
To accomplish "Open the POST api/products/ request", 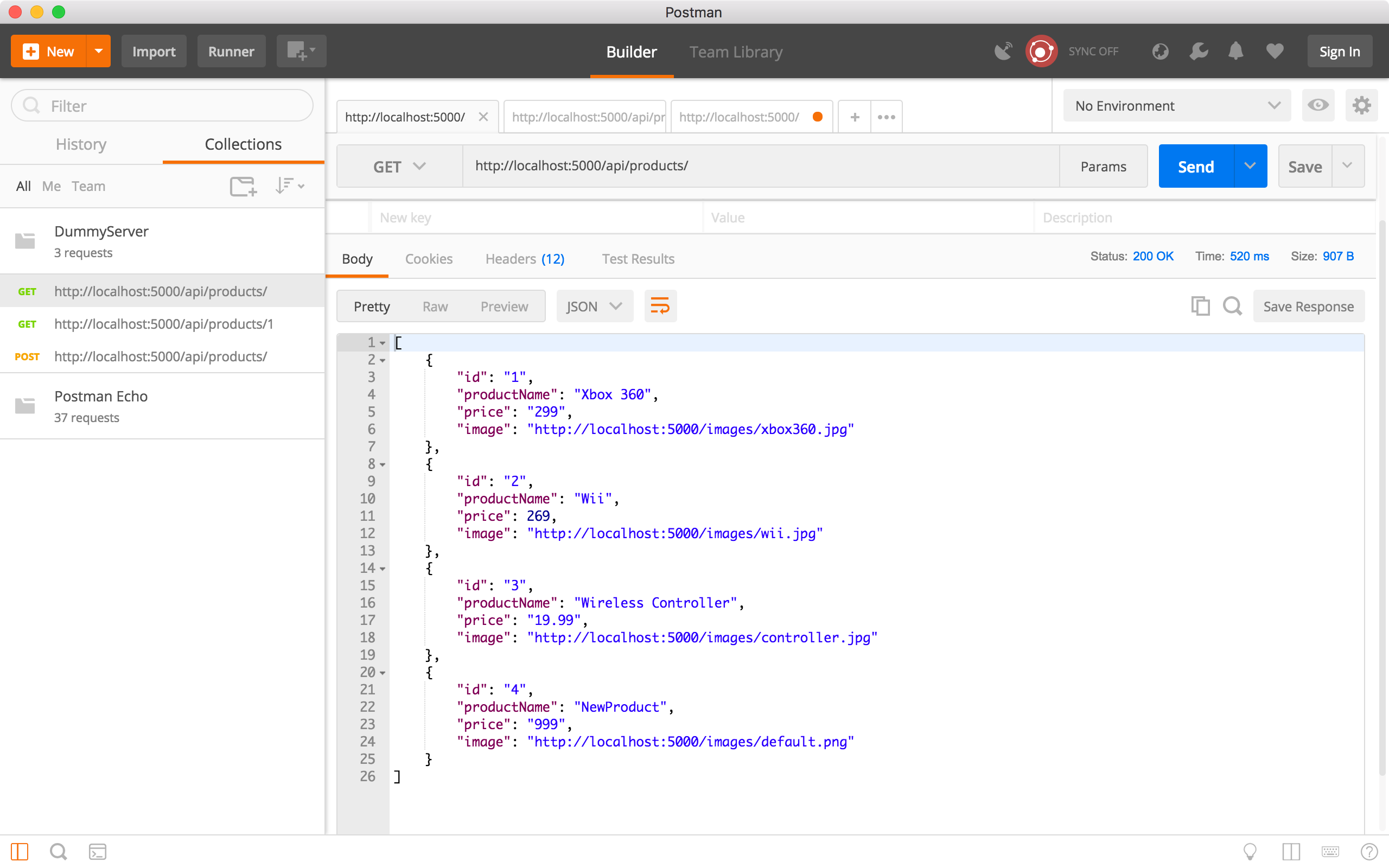I will point(162,356).
